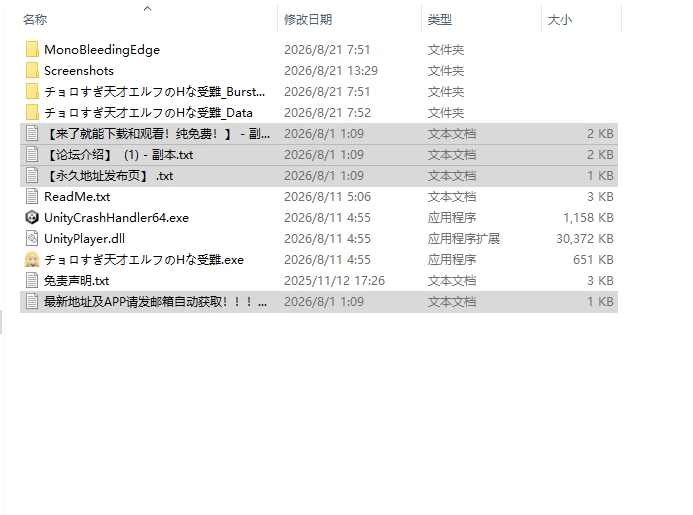
Task: Click the date 2026/8/11 5:06 of ReadMe.txt
Action: 327,197
